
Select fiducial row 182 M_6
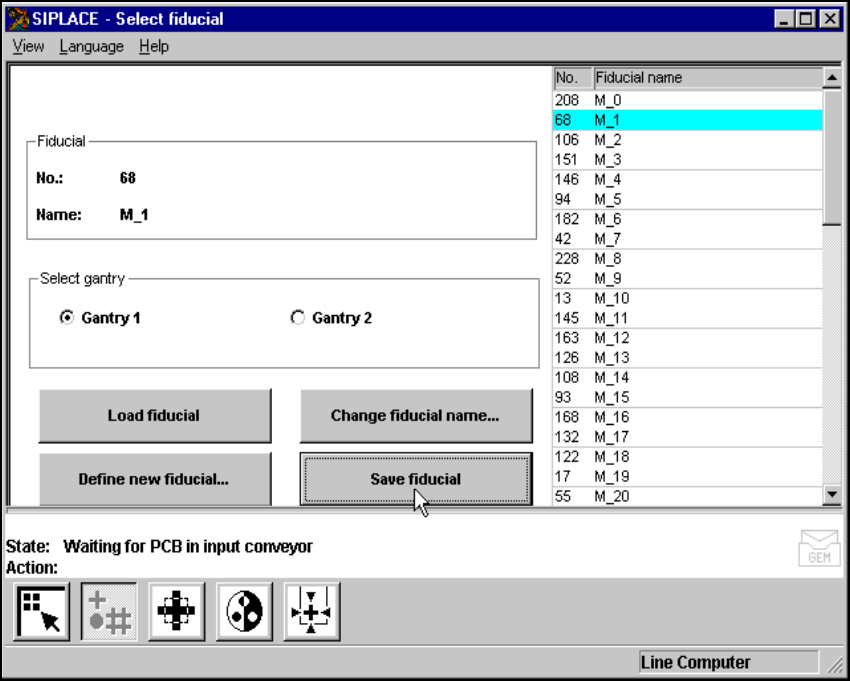687,219
